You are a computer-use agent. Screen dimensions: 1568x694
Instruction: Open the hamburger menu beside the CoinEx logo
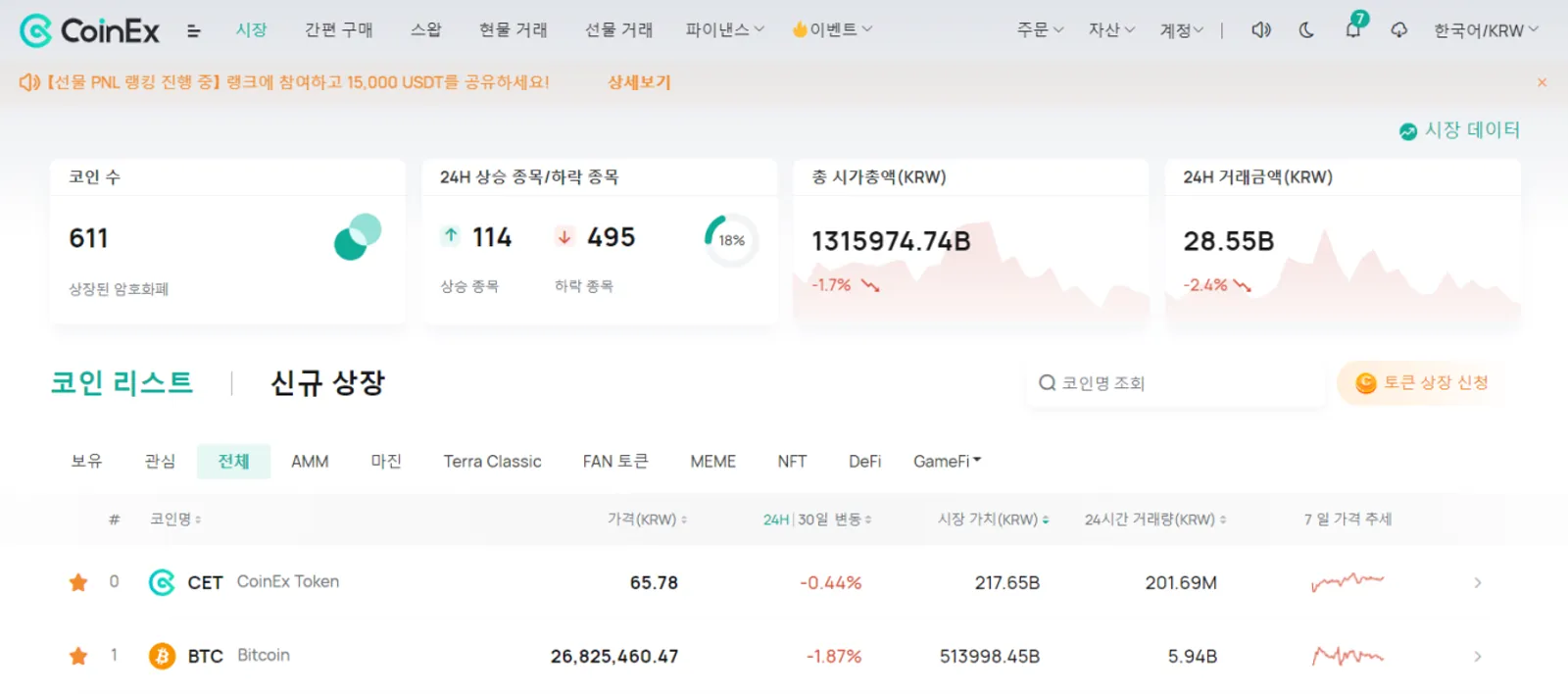(x=194, y=31)
